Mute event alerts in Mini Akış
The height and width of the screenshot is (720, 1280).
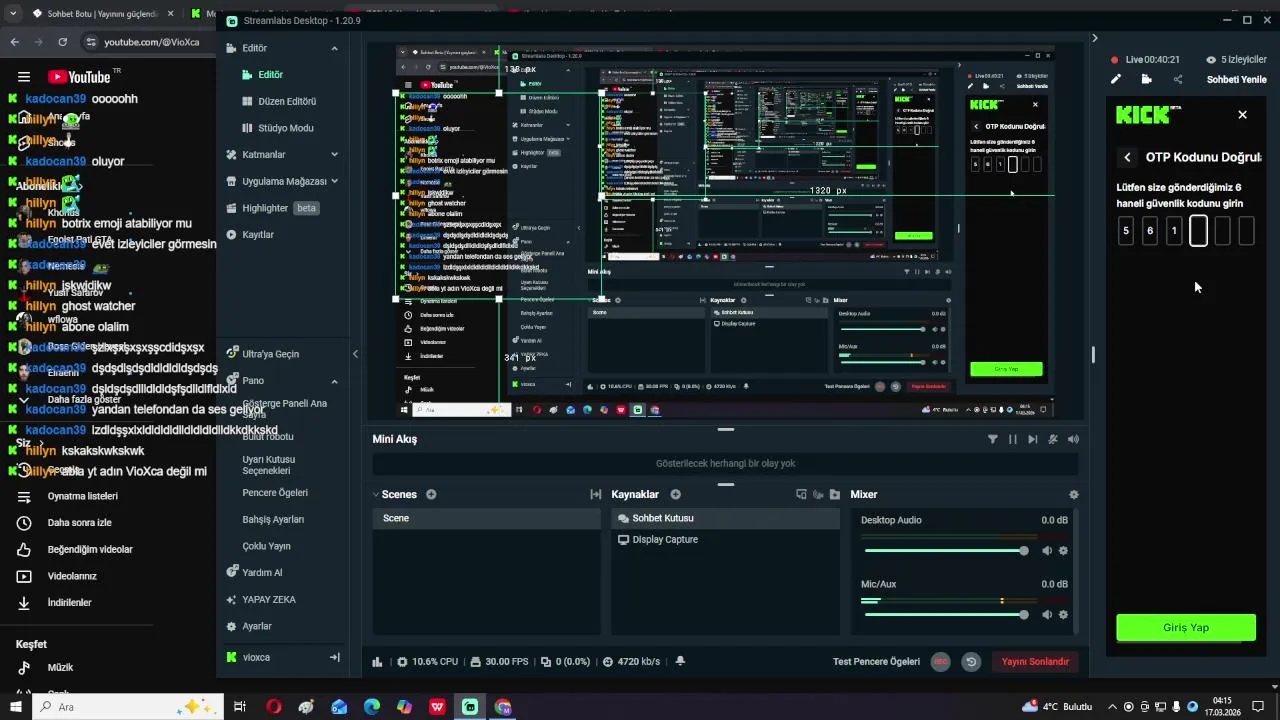[x=1053, y=439]
